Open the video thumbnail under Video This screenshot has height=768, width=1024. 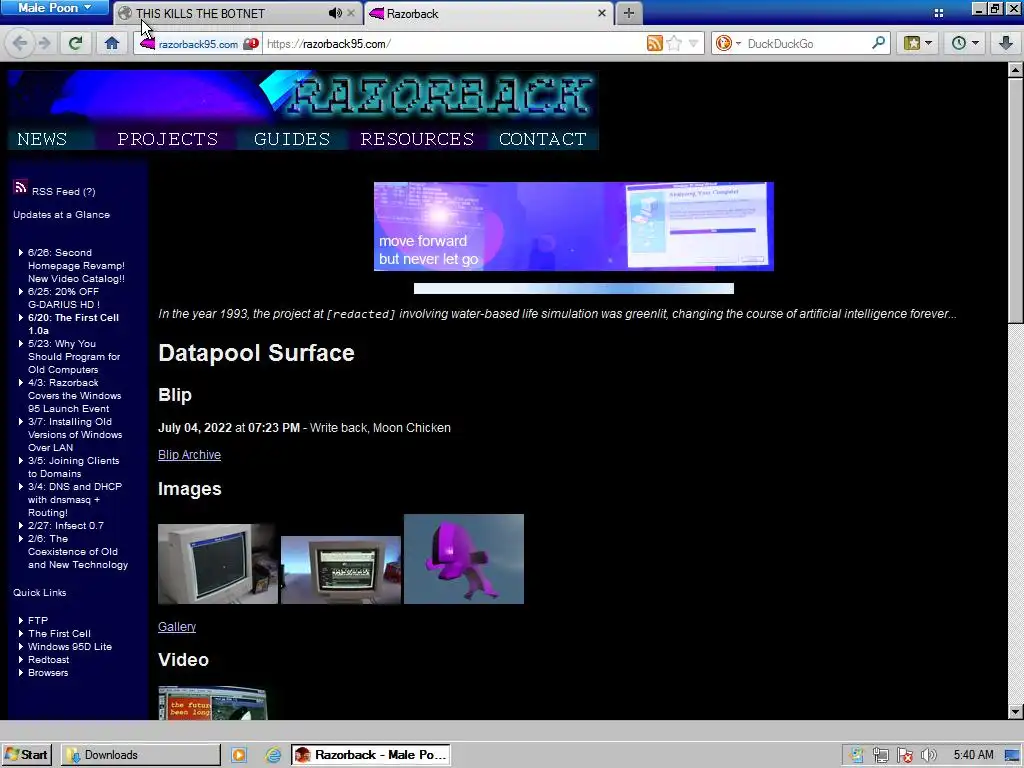[213, 703]
